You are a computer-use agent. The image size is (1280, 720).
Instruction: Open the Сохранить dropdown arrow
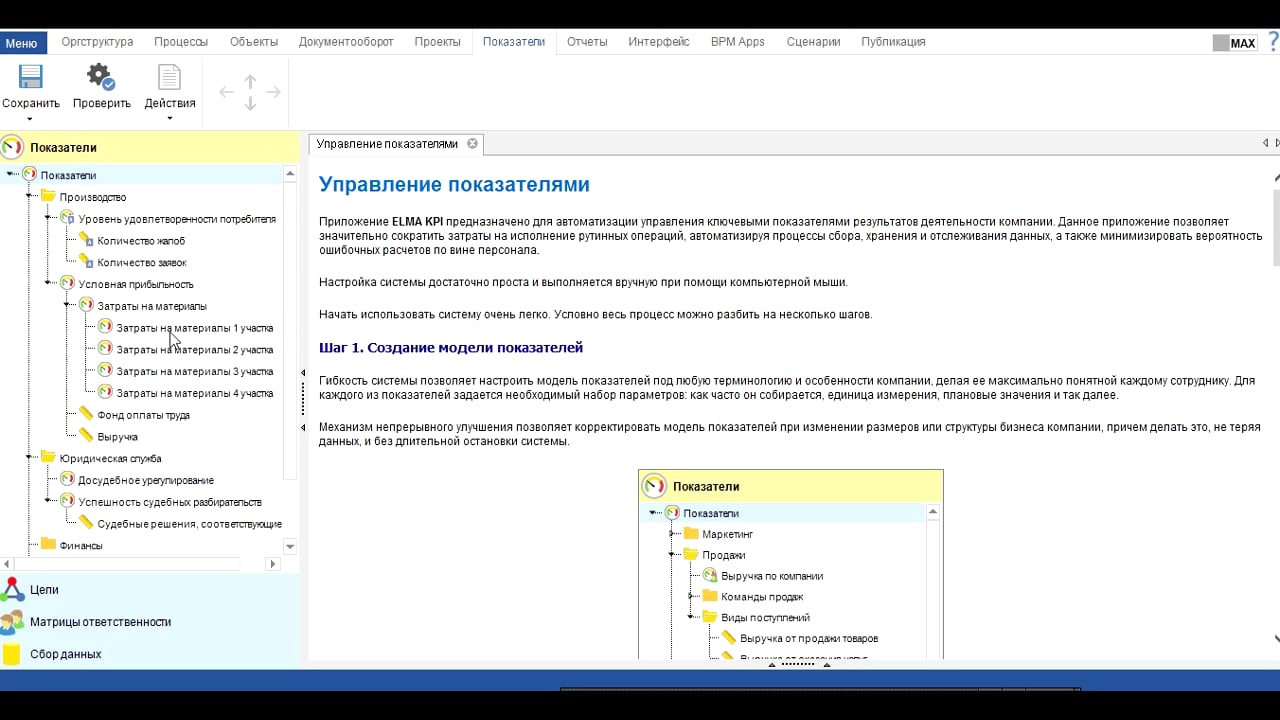tap(30, 119)
